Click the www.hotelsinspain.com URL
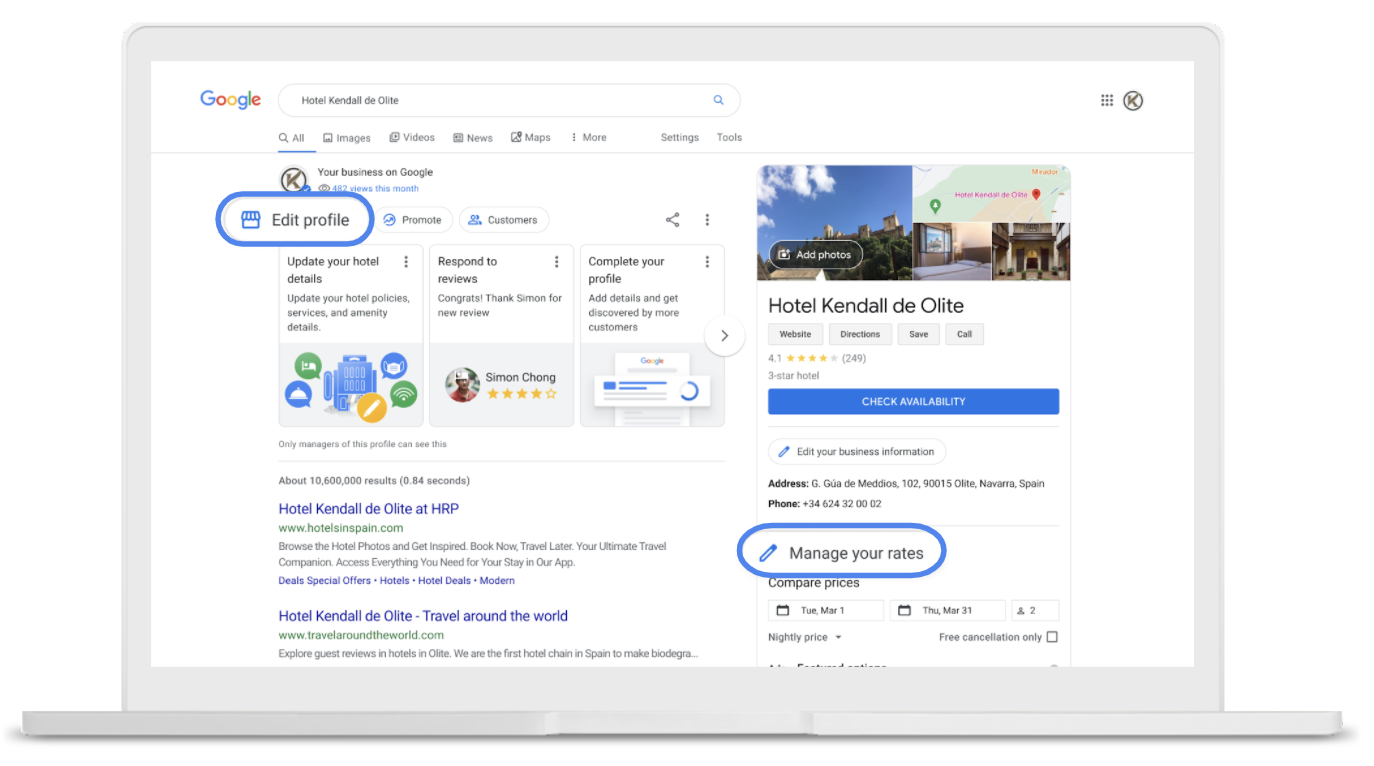The image size is (1374, 766). click(341, 528)
